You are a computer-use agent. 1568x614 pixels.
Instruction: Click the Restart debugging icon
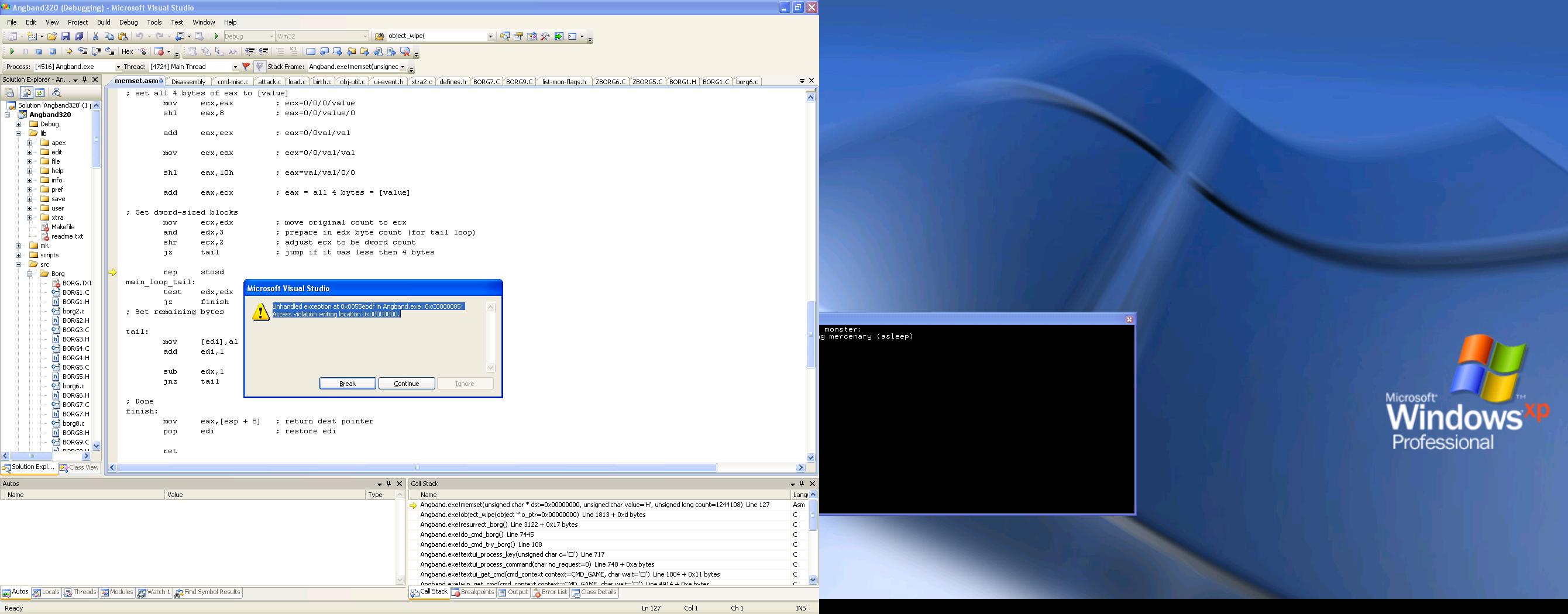tap(52, 51)
